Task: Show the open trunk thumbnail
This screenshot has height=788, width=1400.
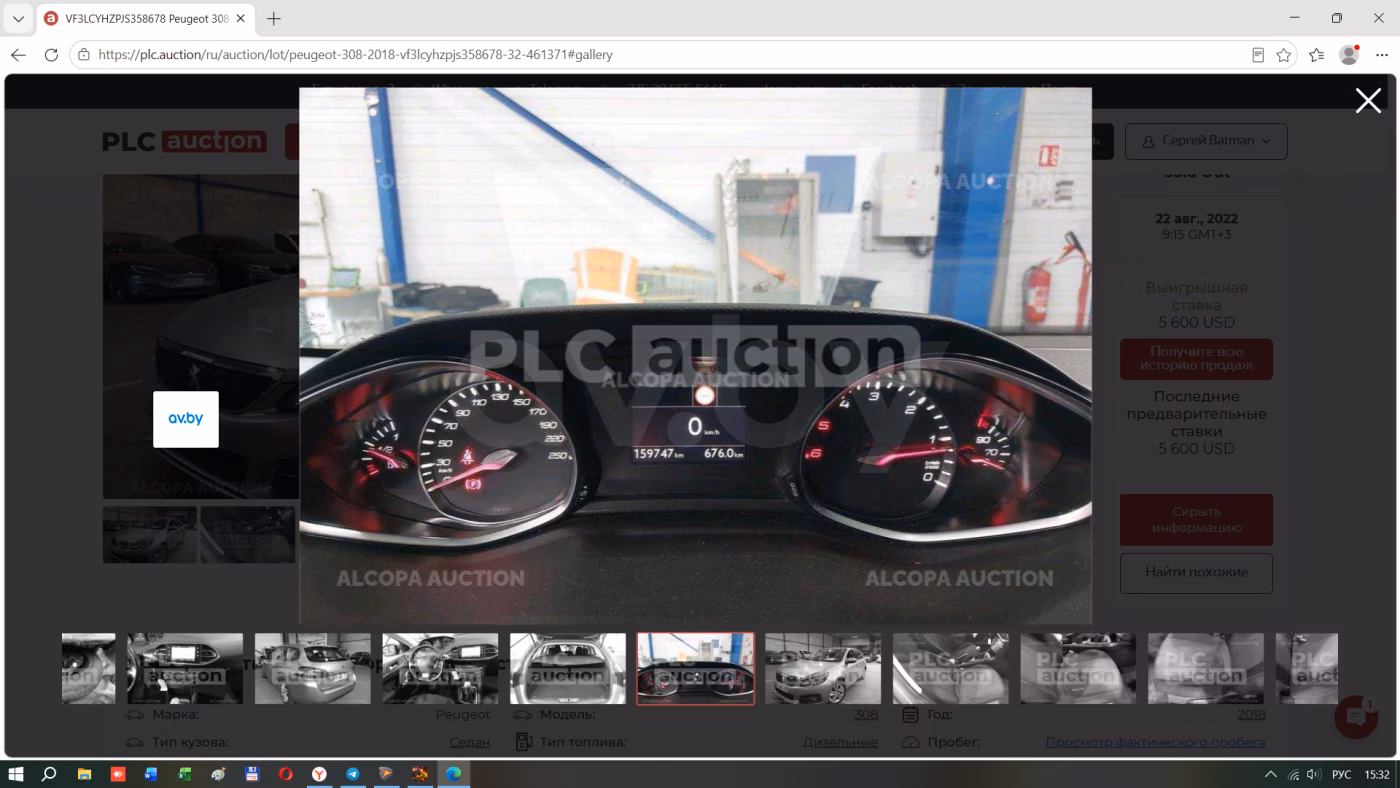Action: pyautogui.click(x=568, y=668)
